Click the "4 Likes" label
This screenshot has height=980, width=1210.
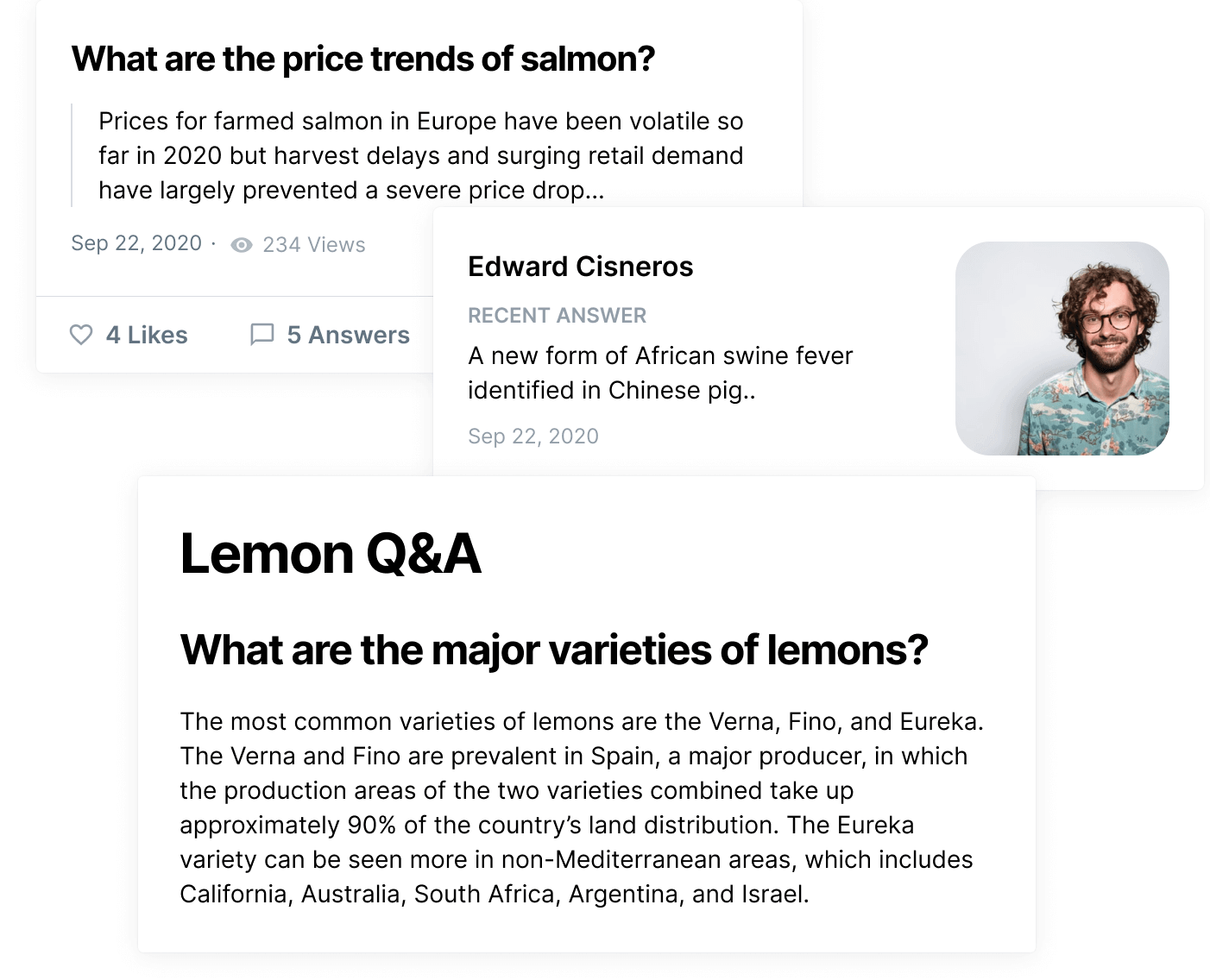click(x=146, y=335)
